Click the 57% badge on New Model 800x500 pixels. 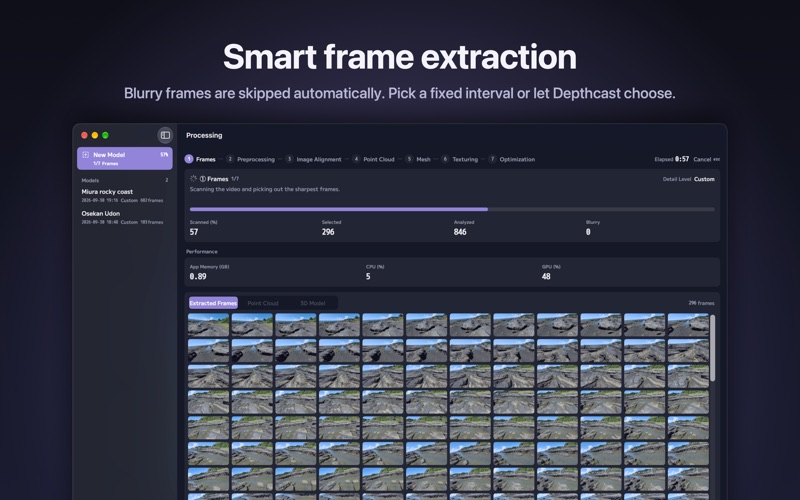tap(164, 155)
